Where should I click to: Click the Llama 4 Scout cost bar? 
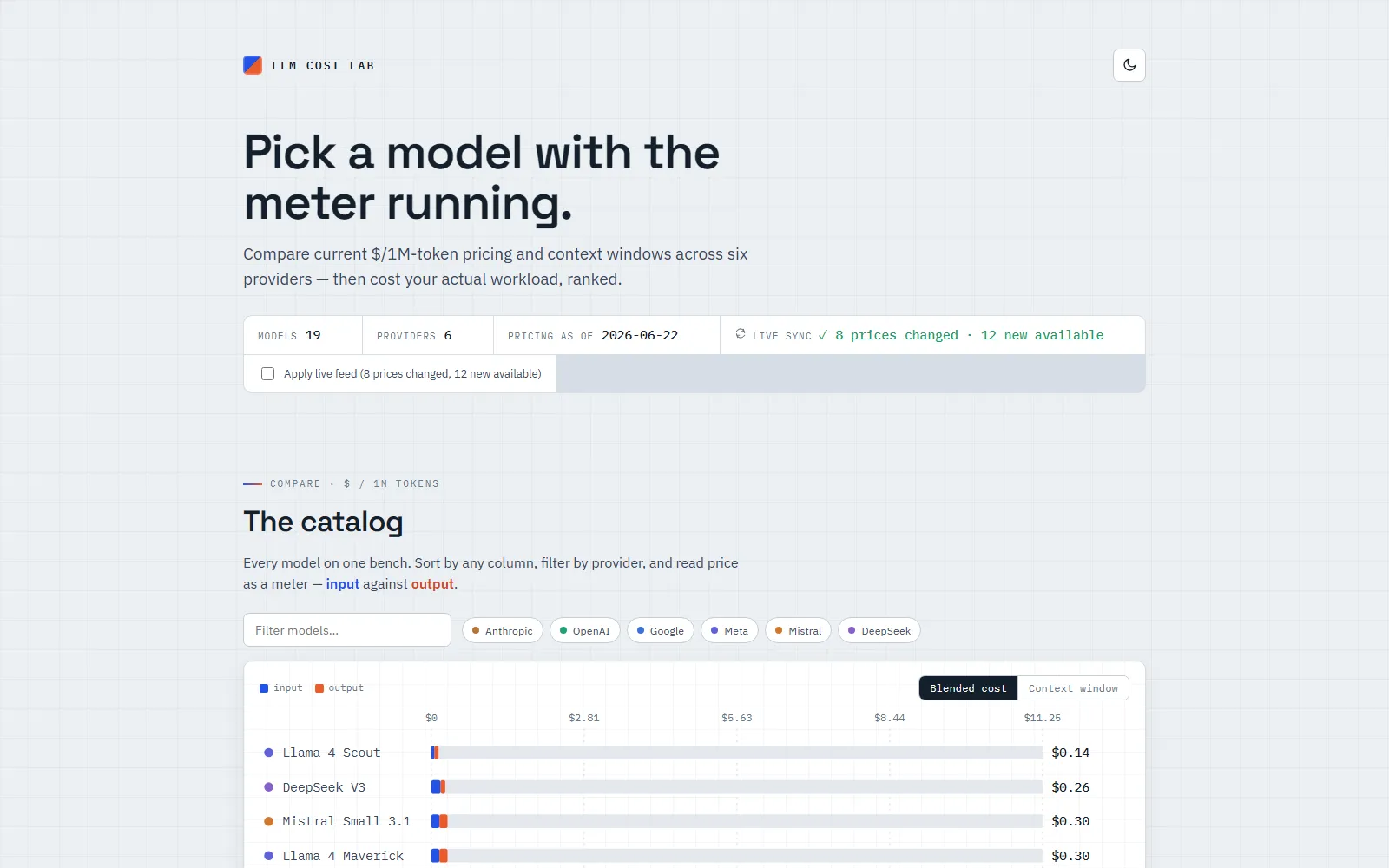[736, 753]
